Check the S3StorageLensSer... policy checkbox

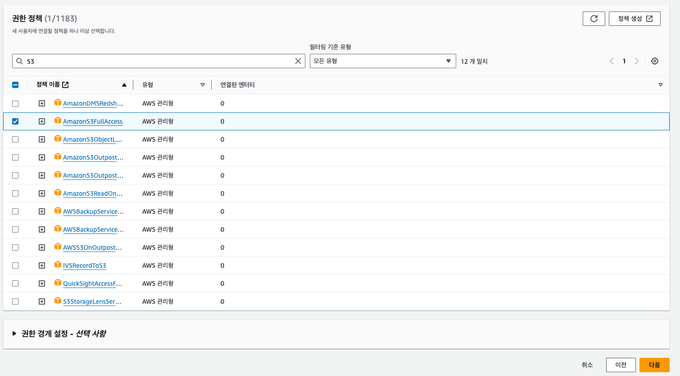tap(15, 301)
